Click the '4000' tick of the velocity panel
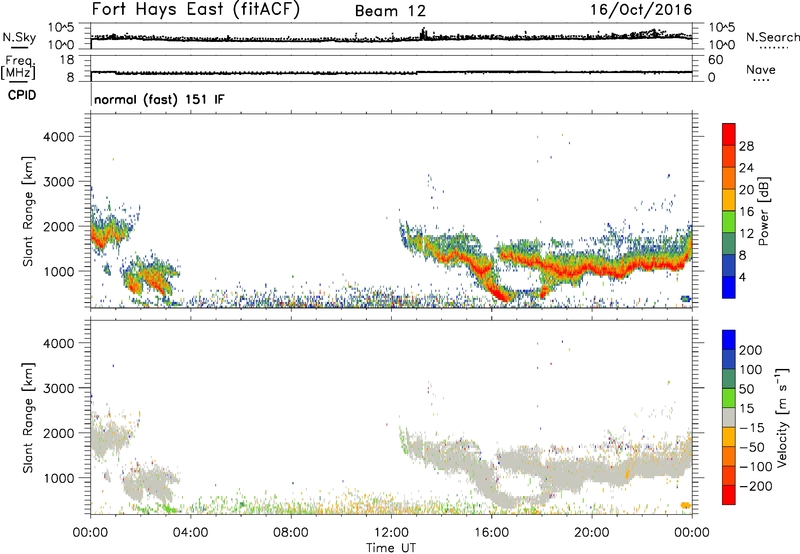 tap(58, 343)
